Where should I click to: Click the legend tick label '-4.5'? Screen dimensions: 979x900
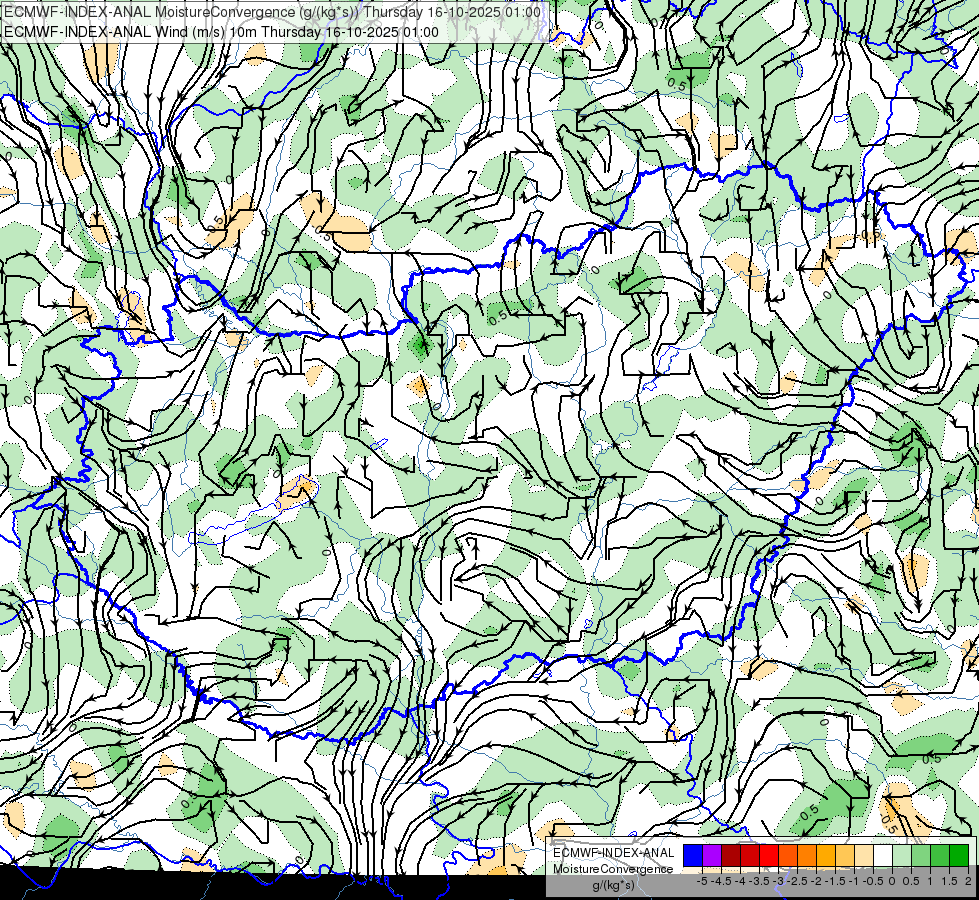tap(721, 881)
